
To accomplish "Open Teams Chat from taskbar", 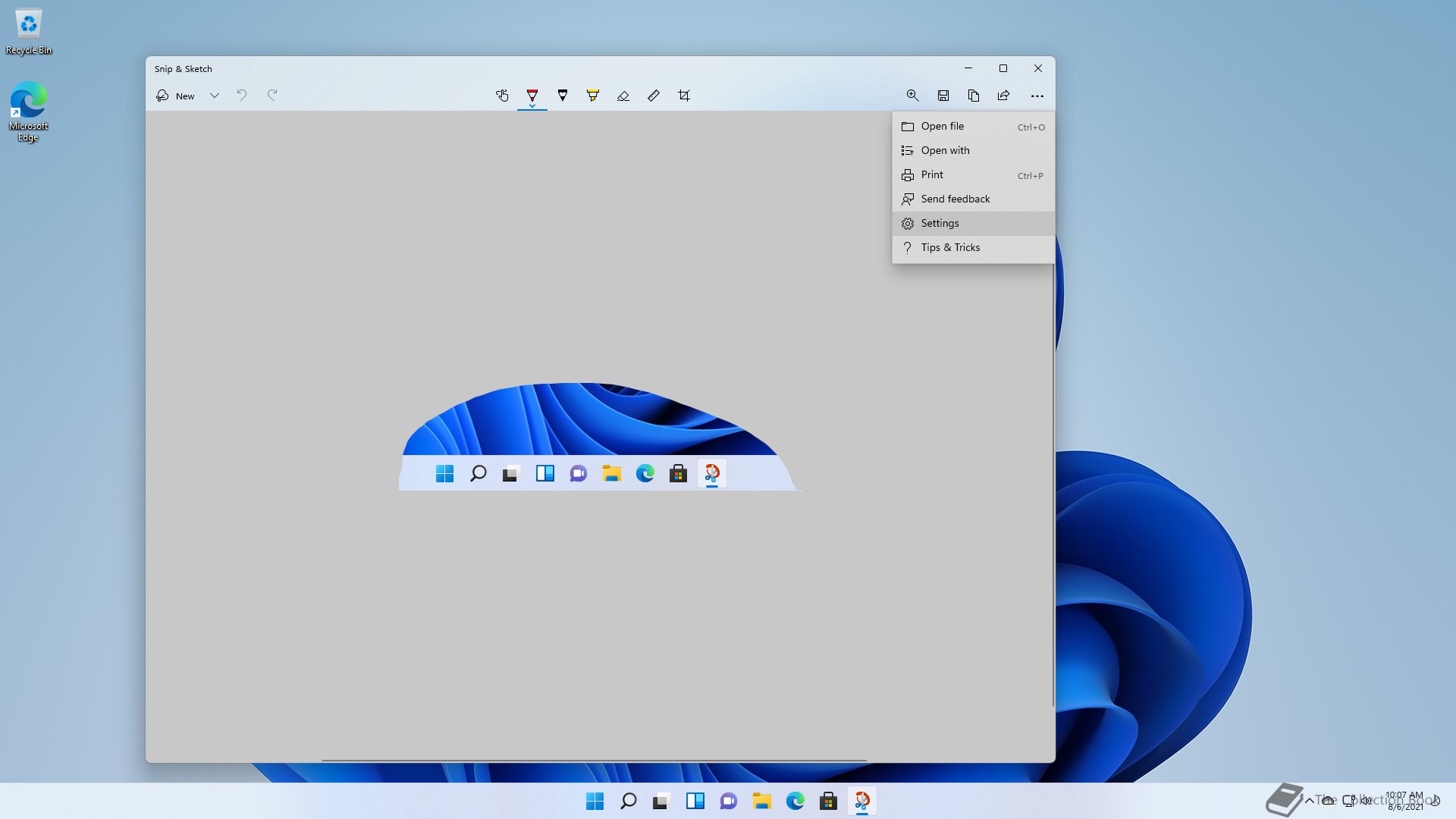I will click(x=729, y=801).
